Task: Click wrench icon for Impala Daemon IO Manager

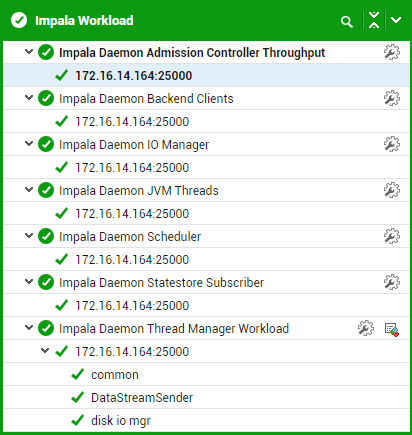Action: 392,144
